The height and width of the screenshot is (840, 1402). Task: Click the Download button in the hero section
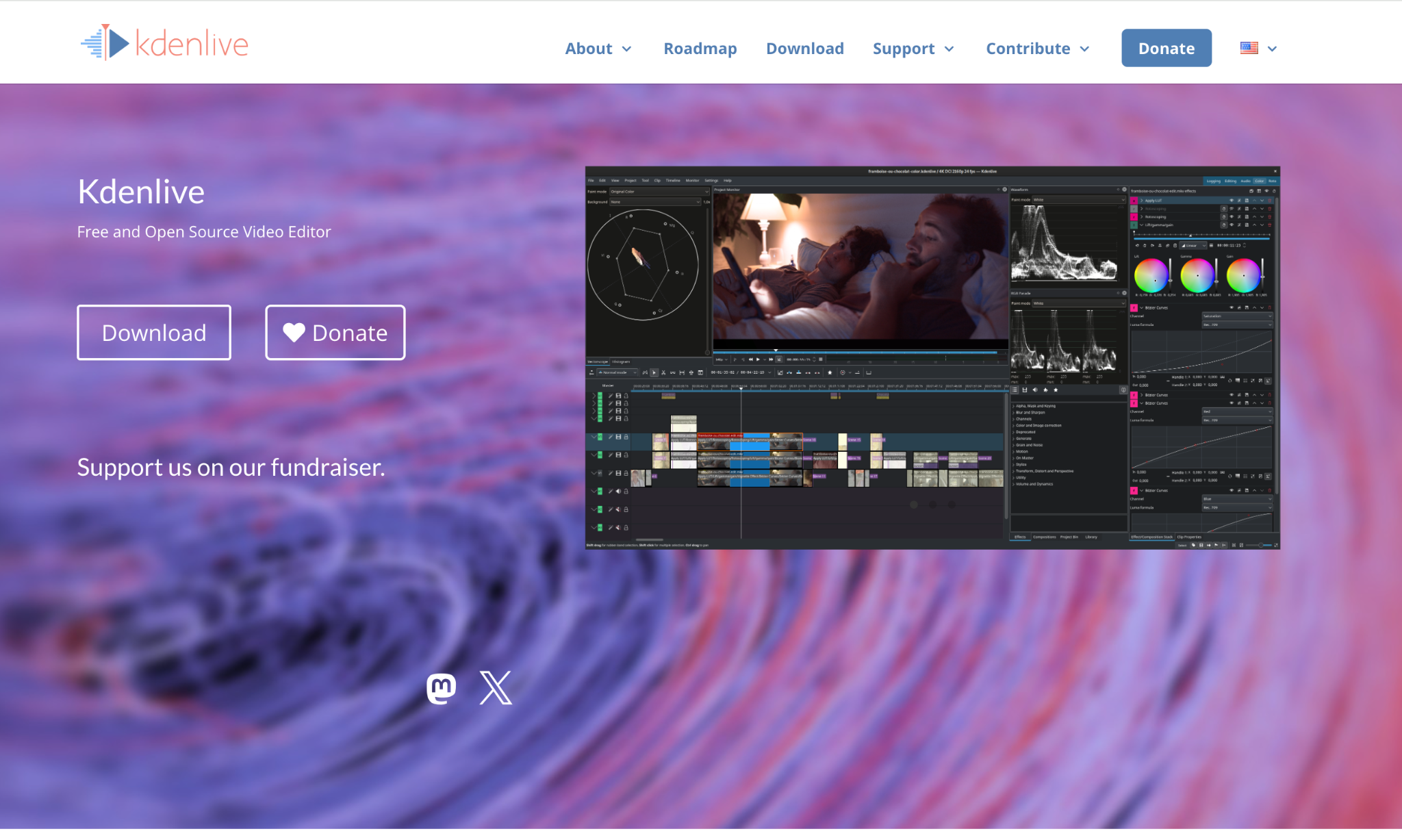click(153, 333)
